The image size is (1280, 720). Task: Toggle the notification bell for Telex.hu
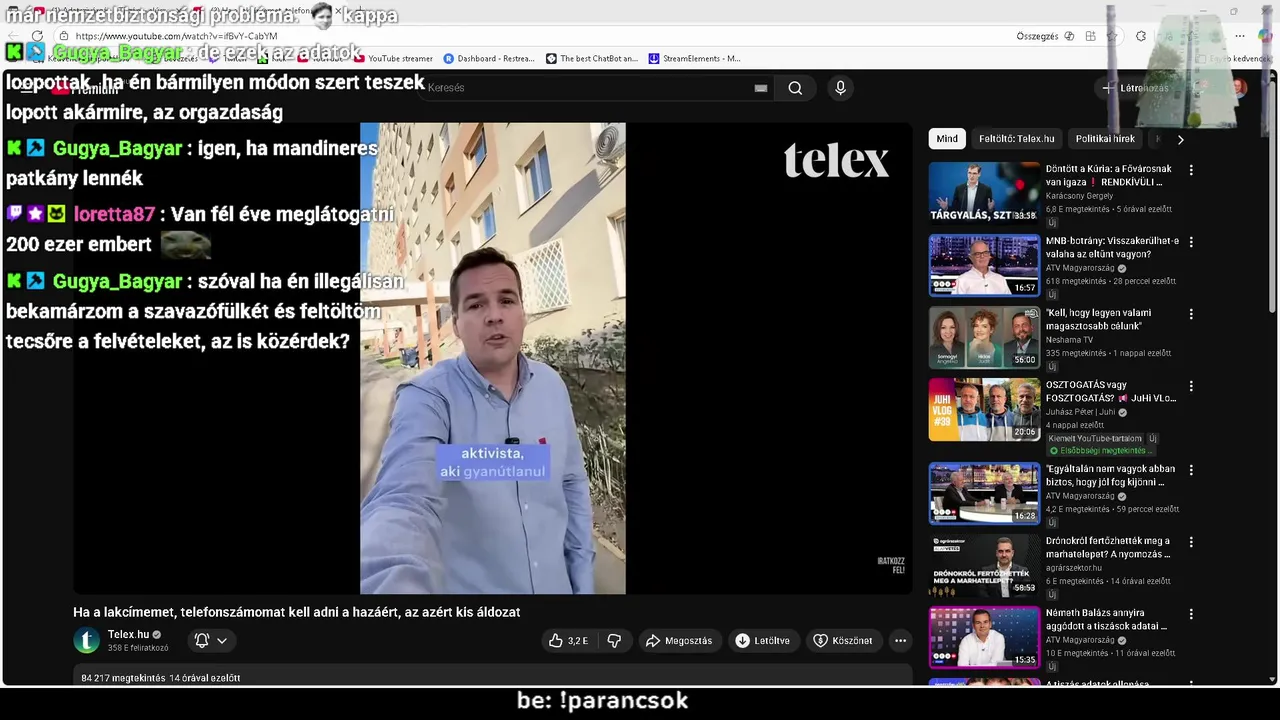202,640
